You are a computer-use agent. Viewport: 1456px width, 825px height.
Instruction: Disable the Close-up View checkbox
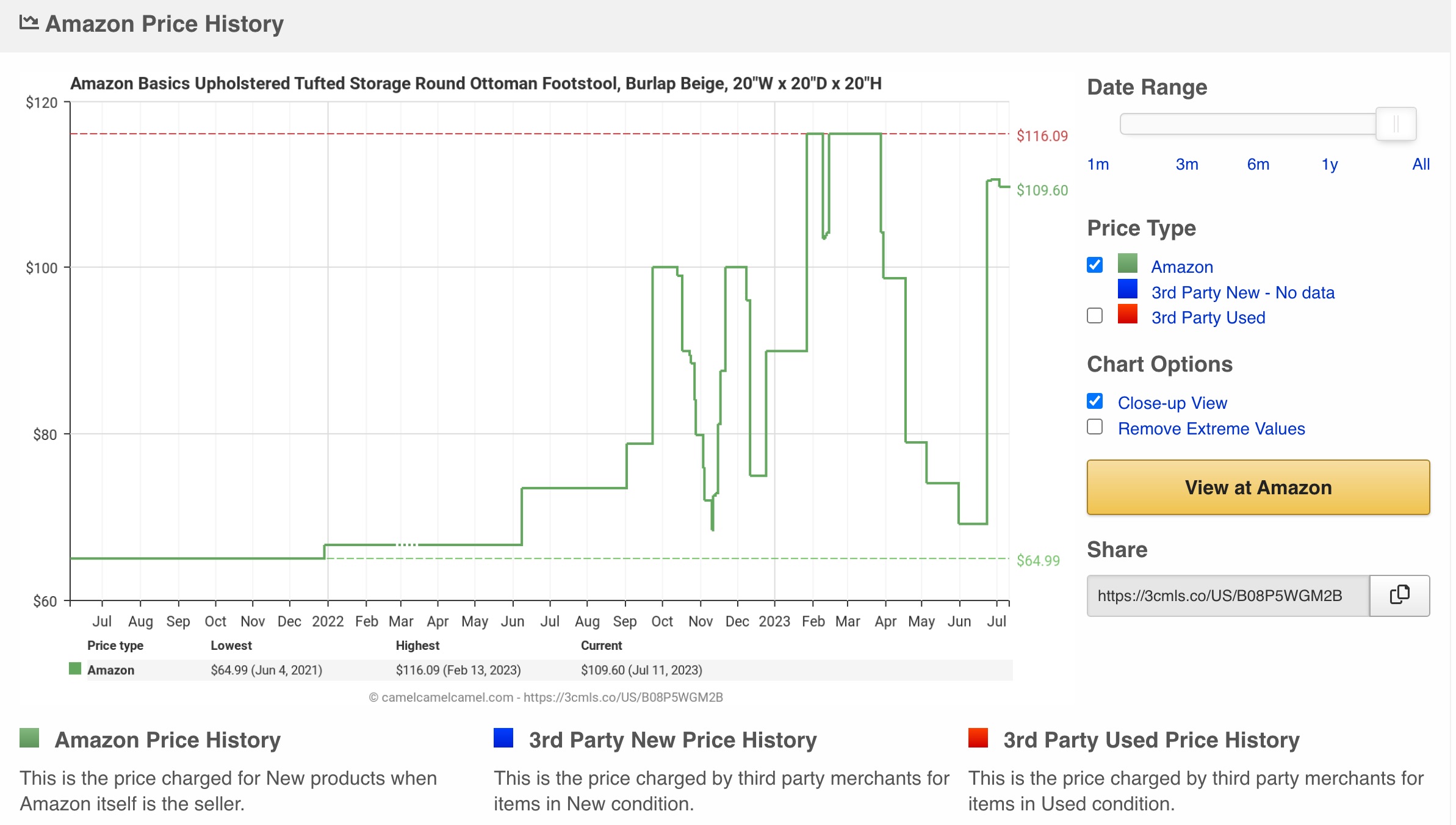pyautogui.click(x=1095, y=401)
